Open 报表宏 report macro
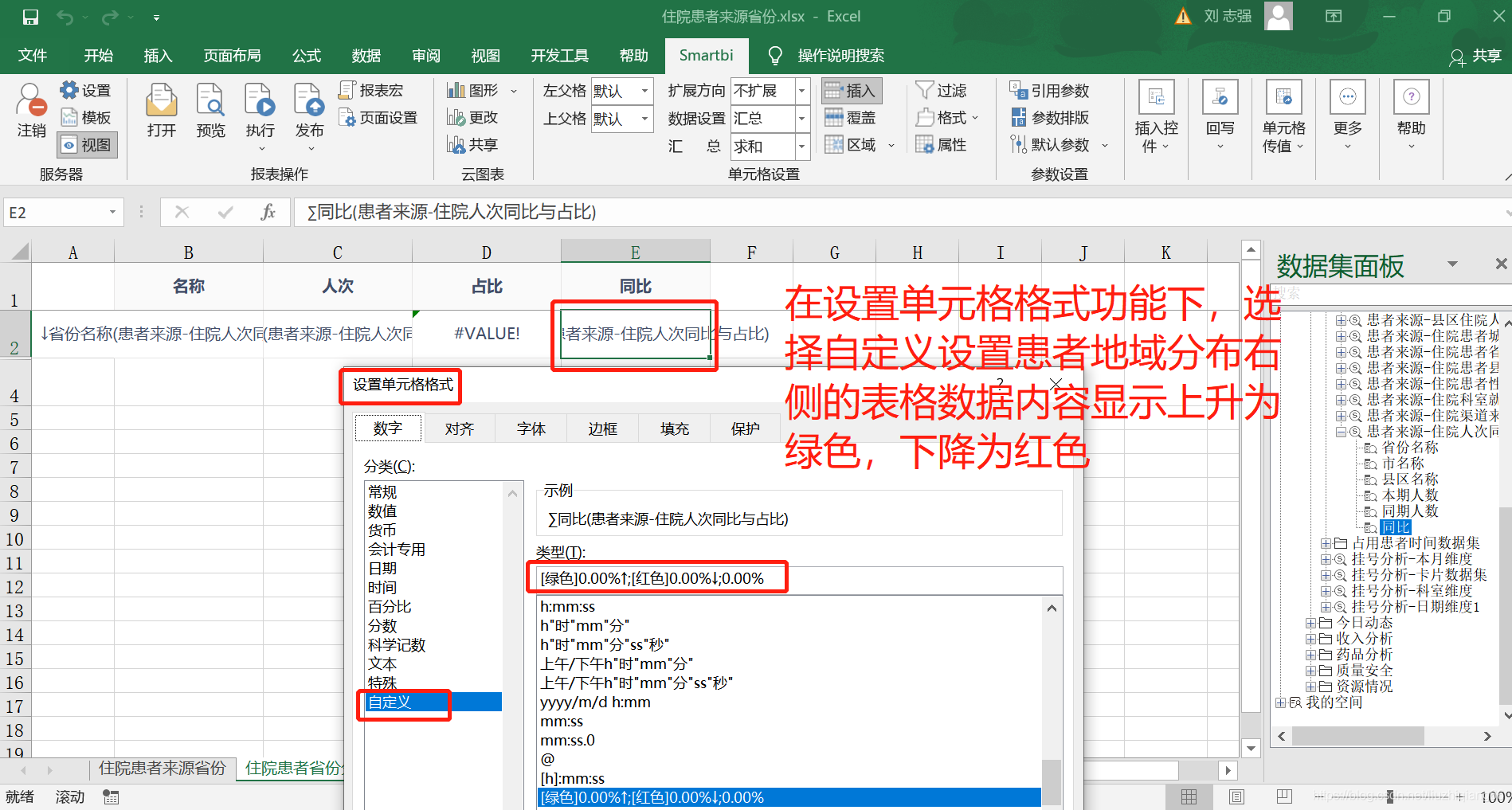Viewport: 1512px width, 810px height. click(371, 91)
